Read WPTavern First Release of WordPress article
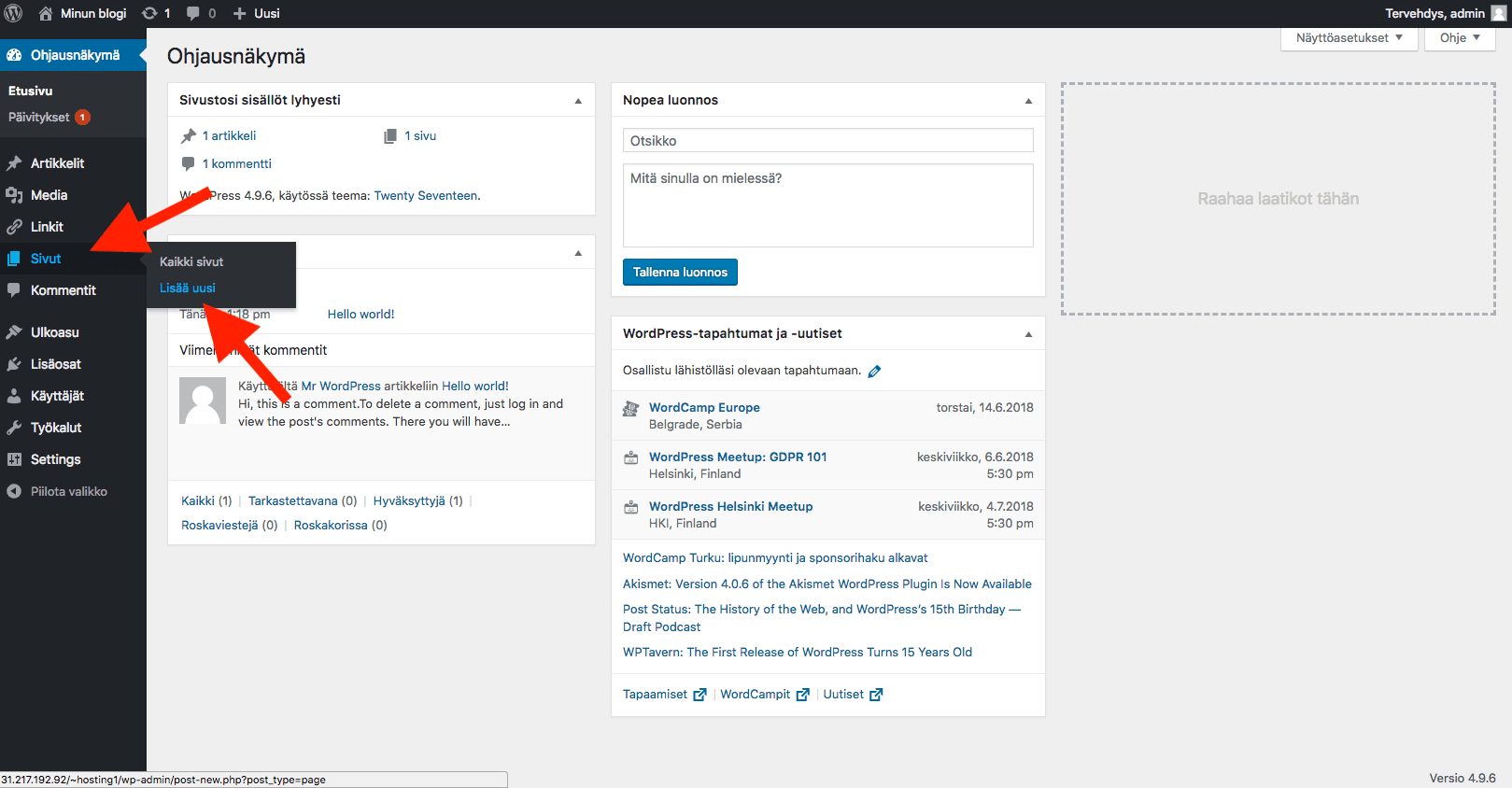Viewport: 1512px width, 788px height. [x=798, y=653]
